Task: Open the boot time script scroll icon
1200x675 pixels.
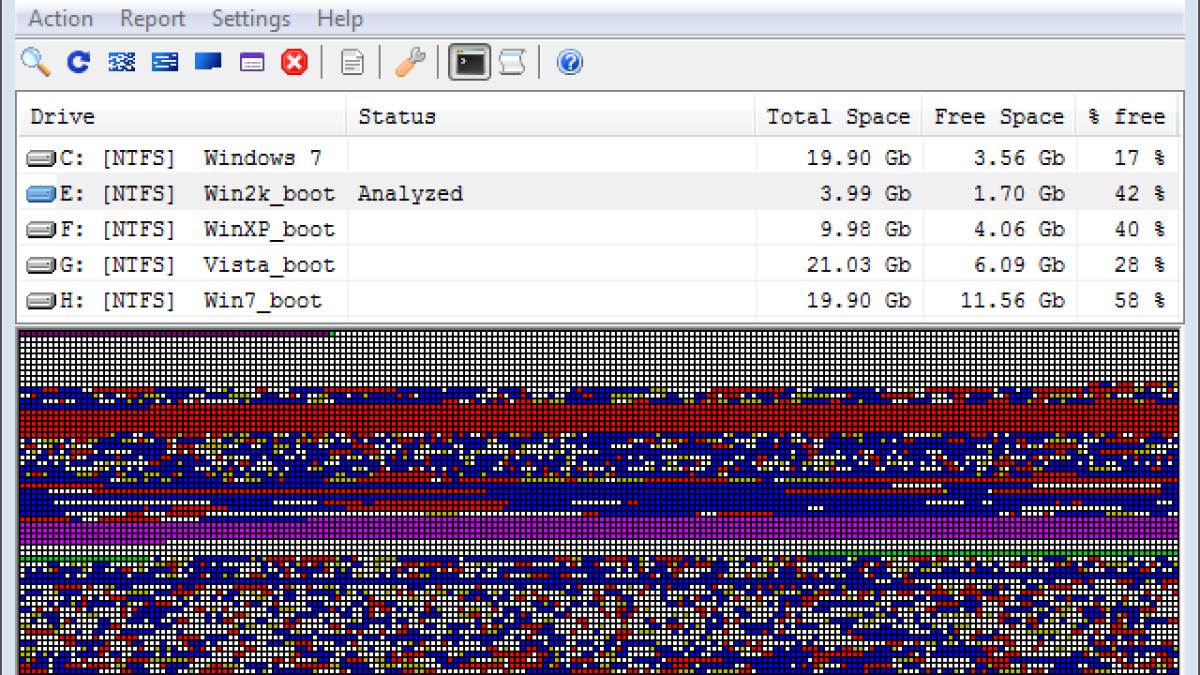Action: click(512, 63)
